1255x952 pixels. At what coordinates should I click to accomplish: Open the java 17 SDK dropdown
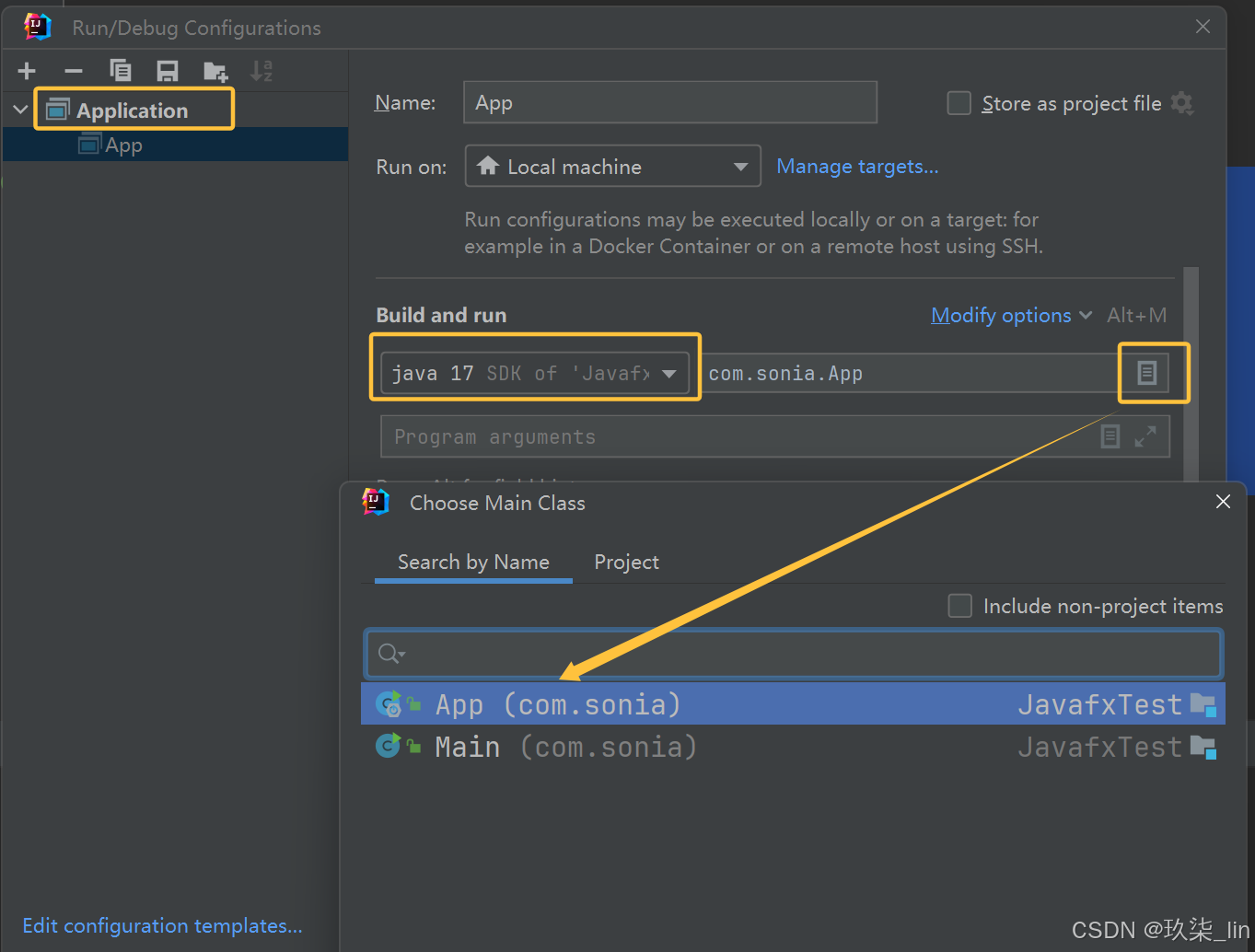pyautogui.click(x=535, y=373)
